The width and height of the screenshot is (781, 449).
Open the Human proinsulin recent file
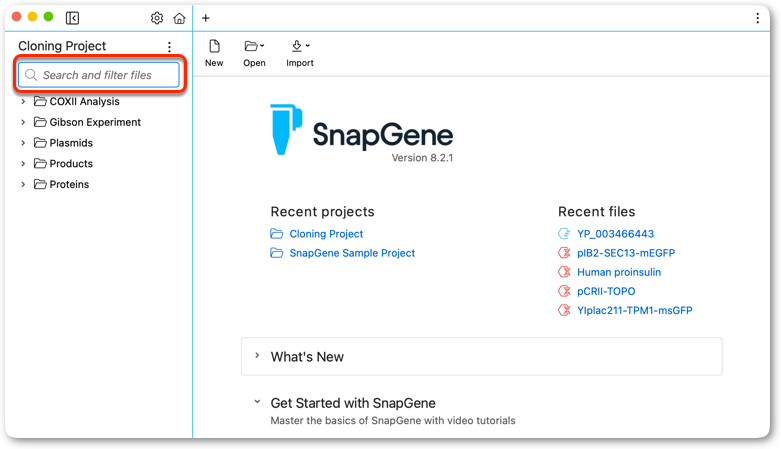coord(619,272)
